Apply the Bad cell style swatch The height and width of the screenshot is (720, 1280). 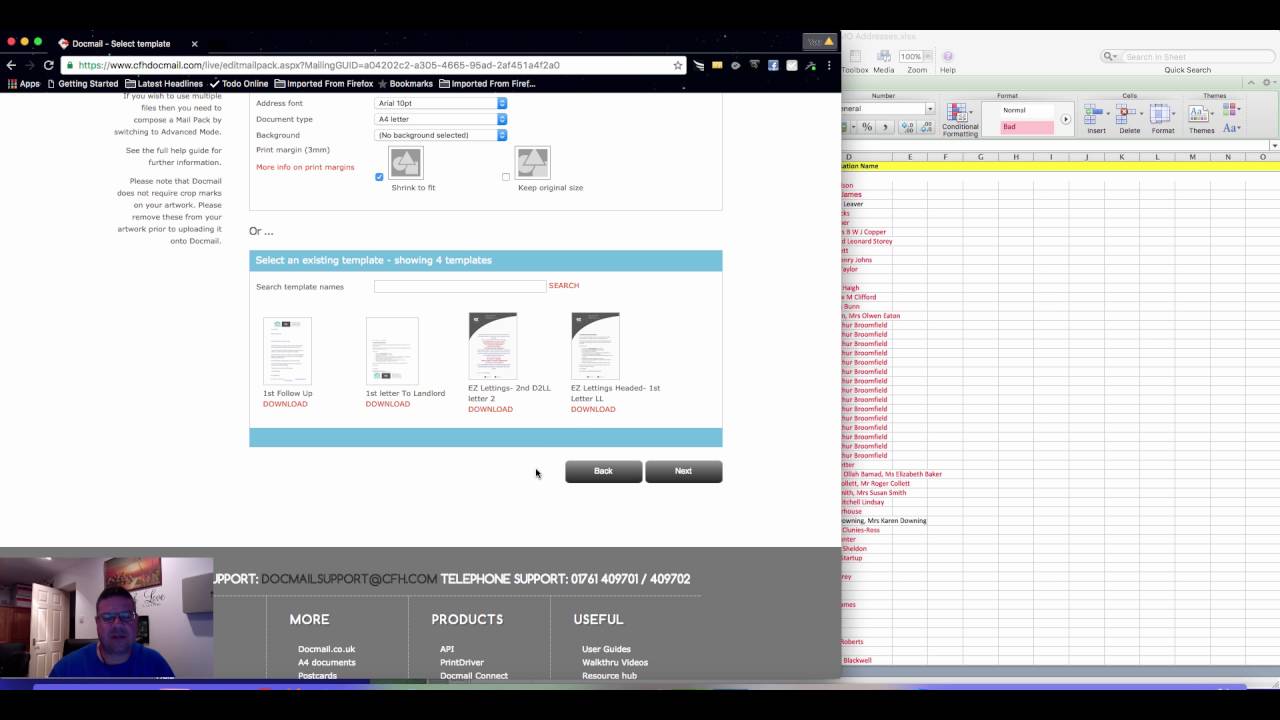pos(1027,127)
